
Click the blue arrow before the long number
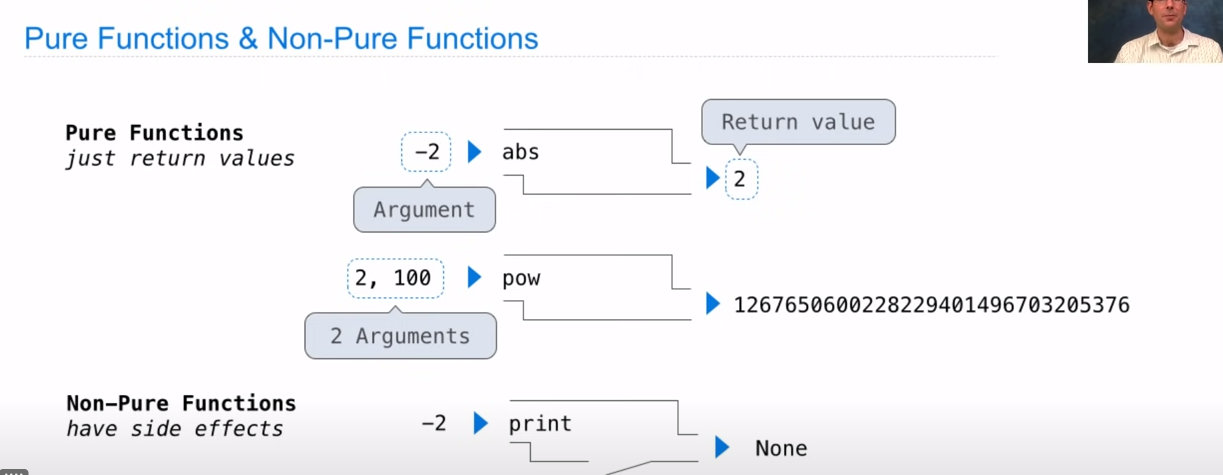pos(712,304)
